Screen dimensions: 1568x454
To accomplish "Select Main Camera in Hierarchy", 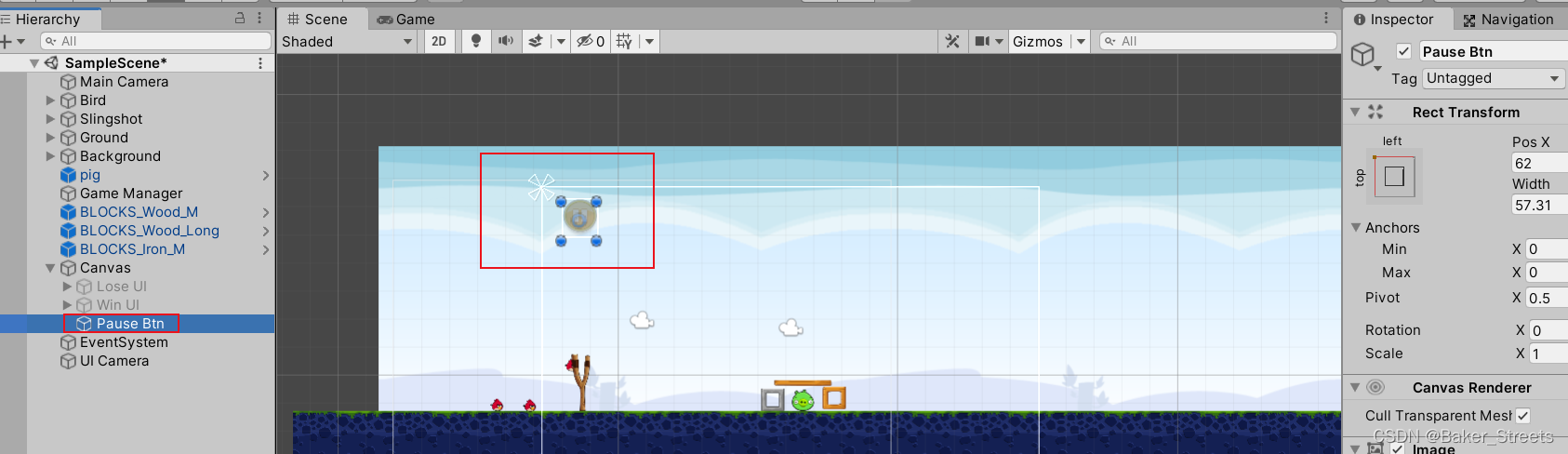I will [124, 82].
